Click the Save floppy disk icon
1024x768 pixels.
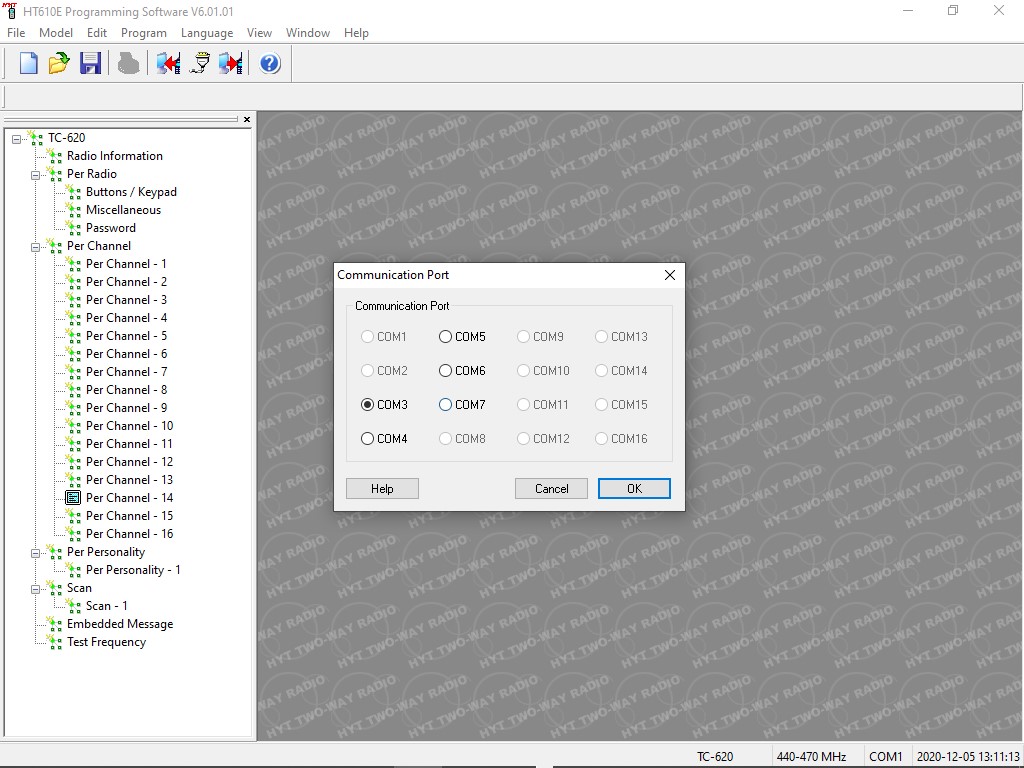90,63
